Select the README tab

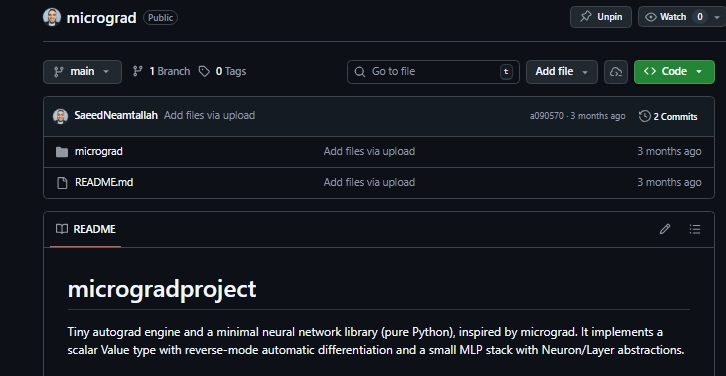coord(86,229)
